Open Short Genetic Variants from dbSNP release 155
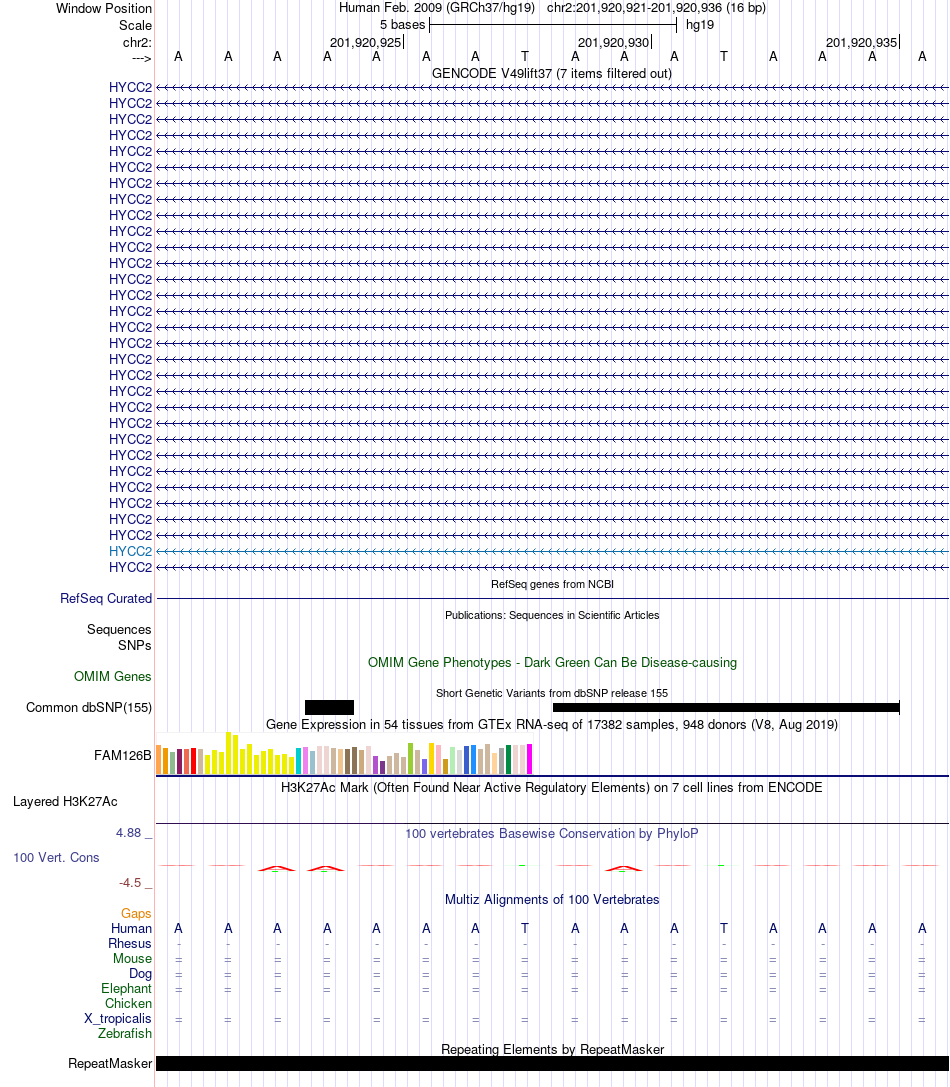This screenshot has height=1087, width=950. pos(552,693)
